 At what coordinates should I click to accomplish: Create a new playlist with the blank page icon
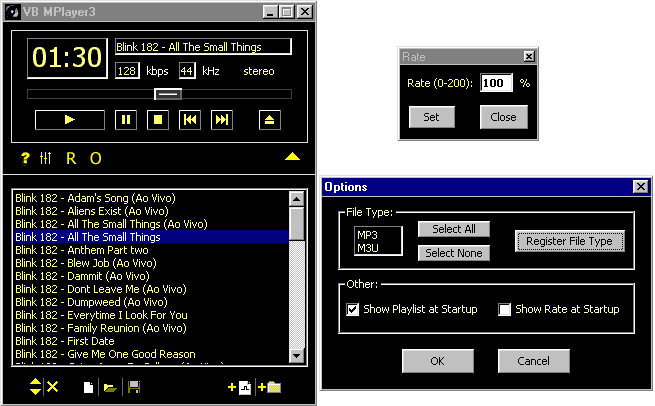coord(88,387)
